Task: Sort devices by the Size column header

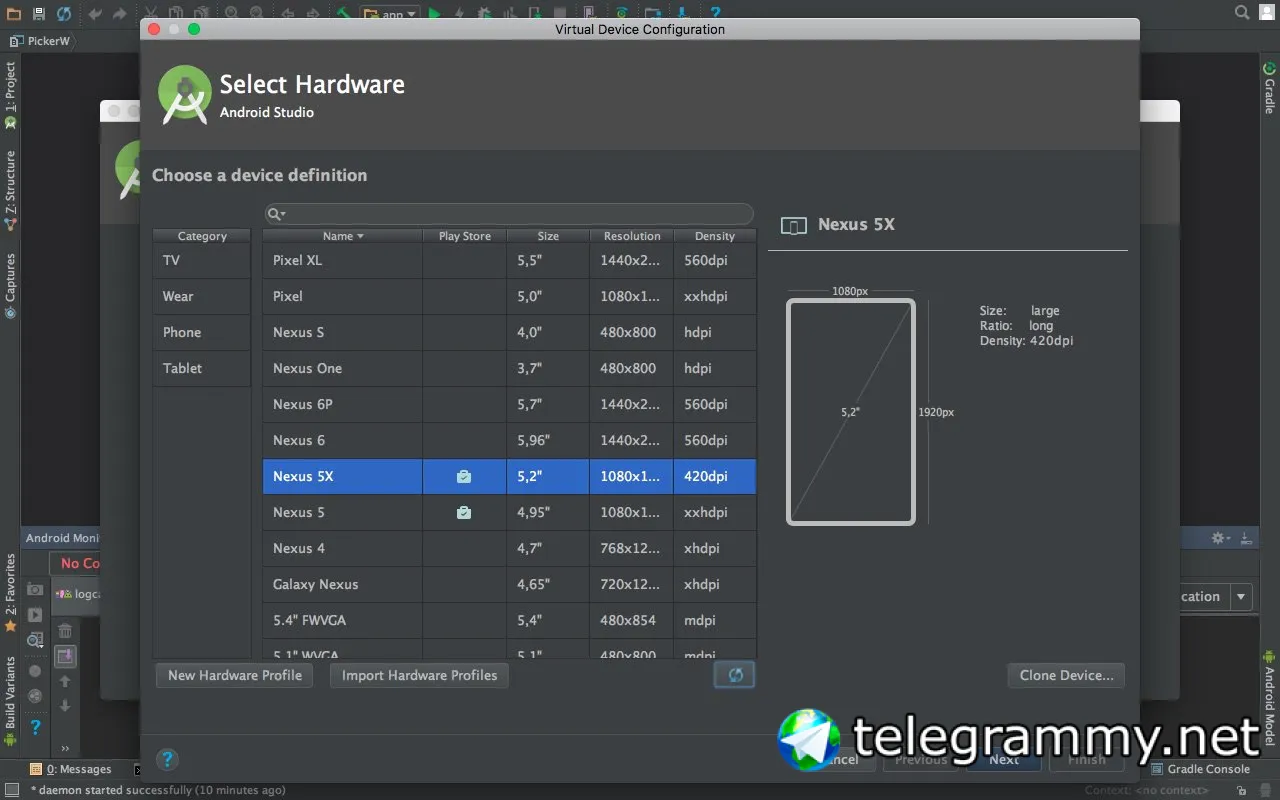Action: (548, 236)
